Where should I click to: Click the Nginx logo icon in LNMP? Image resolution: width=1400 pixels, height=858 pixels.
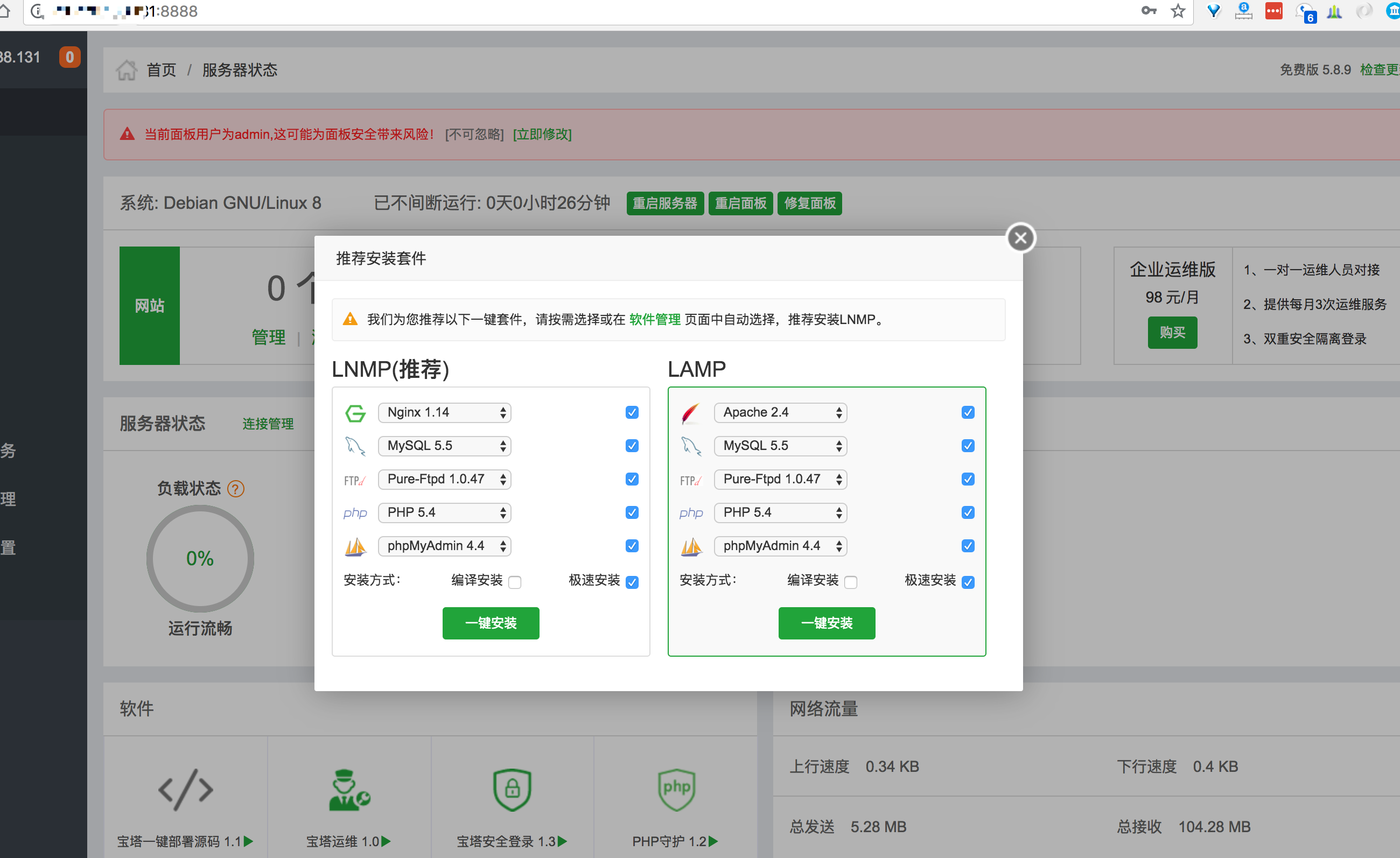356,413
